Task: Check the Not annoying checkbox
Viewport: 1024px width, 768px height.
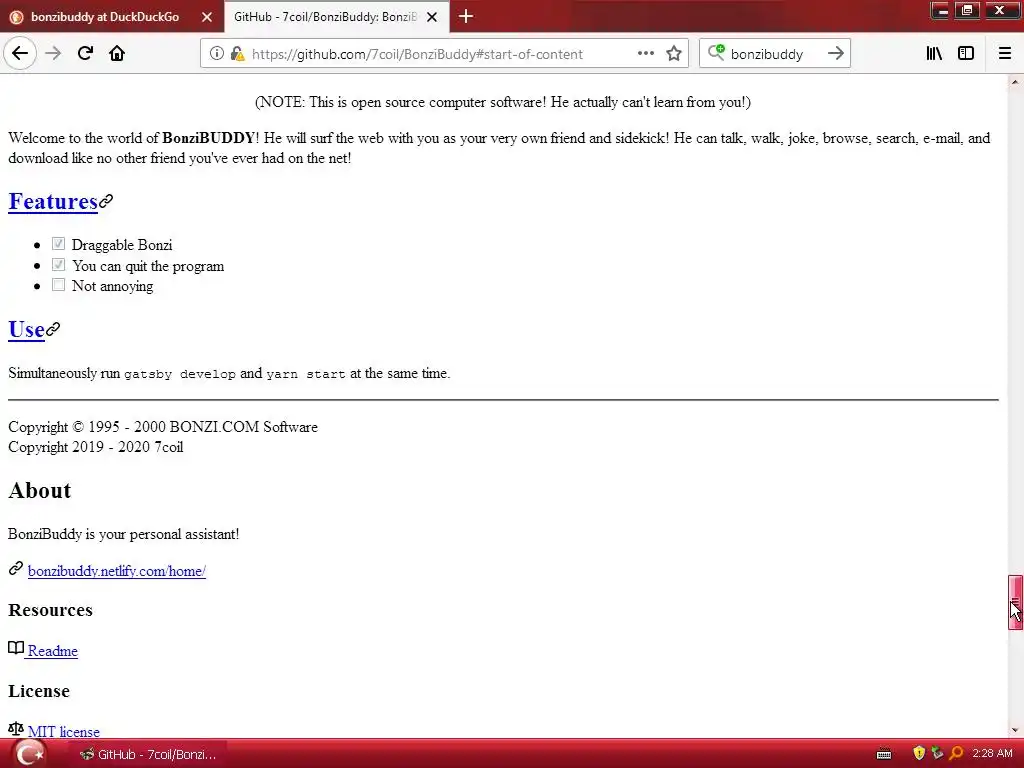Action: (58, 285)
